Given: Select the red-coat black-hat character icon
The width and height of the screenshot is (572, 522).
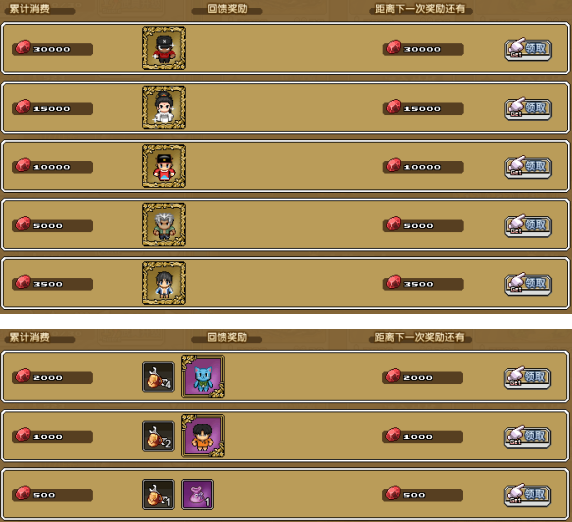Looking at the screenshot, I should pyautogui.click(x=164, y=166).
